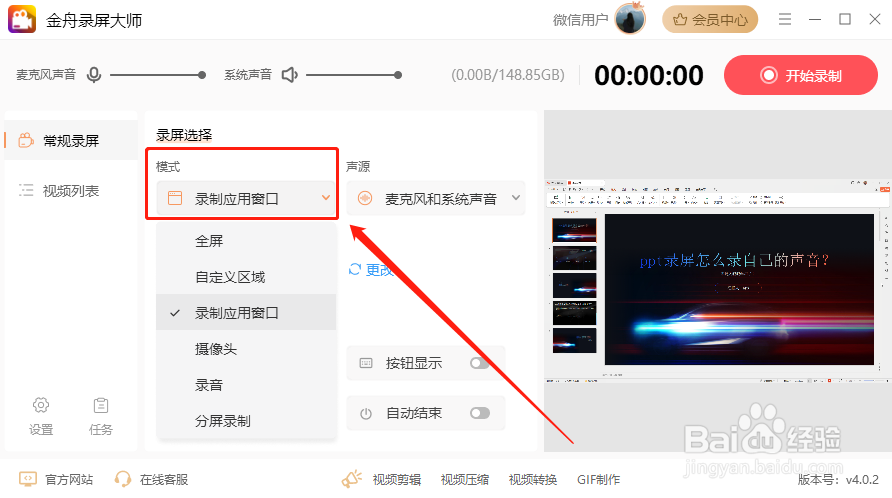Open 视频转换 tool
892x498 pixels.
[532, 479]
